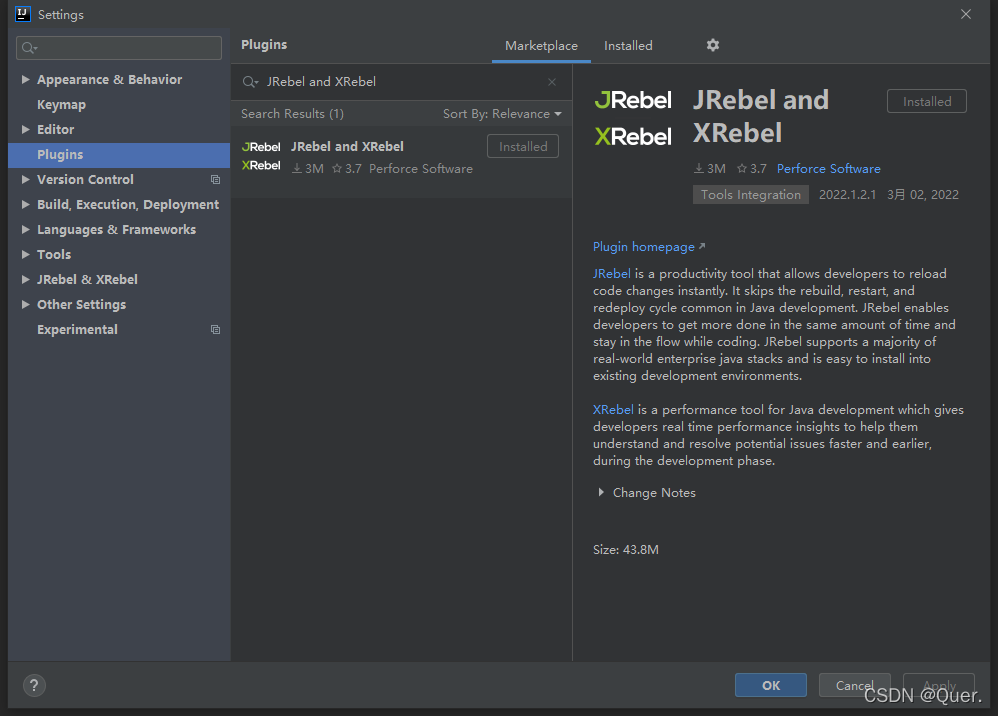Confirm with the OK button
Viewport: 998px width, 716px height.
(771, 685)
